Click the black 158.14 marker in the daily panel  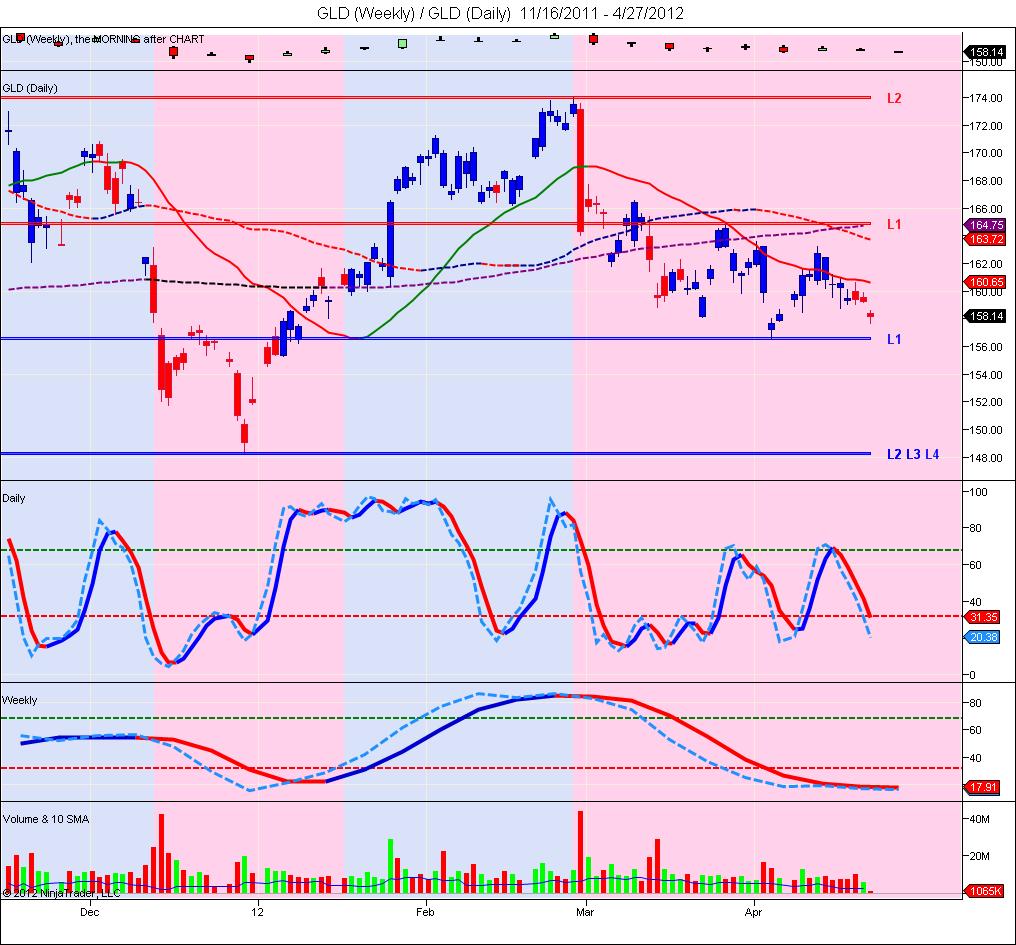click(986, 316)
